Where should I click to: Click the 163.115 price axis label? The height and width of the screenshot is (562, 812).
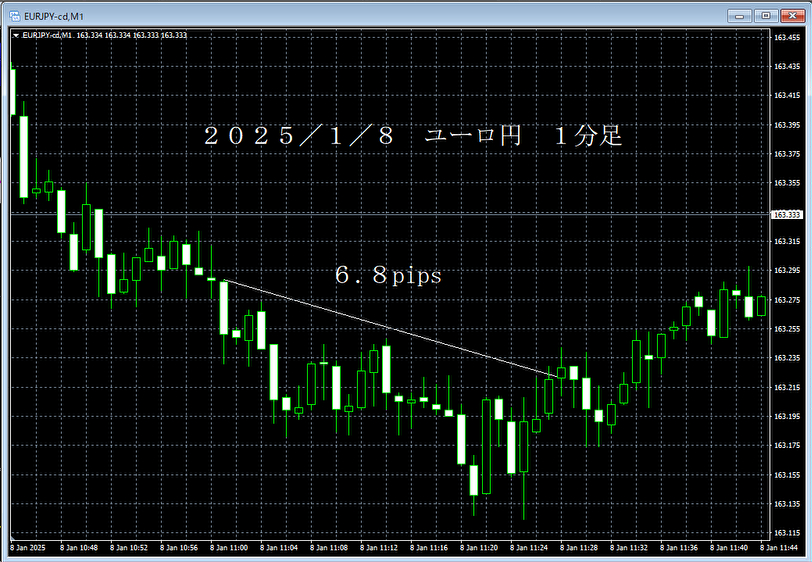click(x=787, y=533)
